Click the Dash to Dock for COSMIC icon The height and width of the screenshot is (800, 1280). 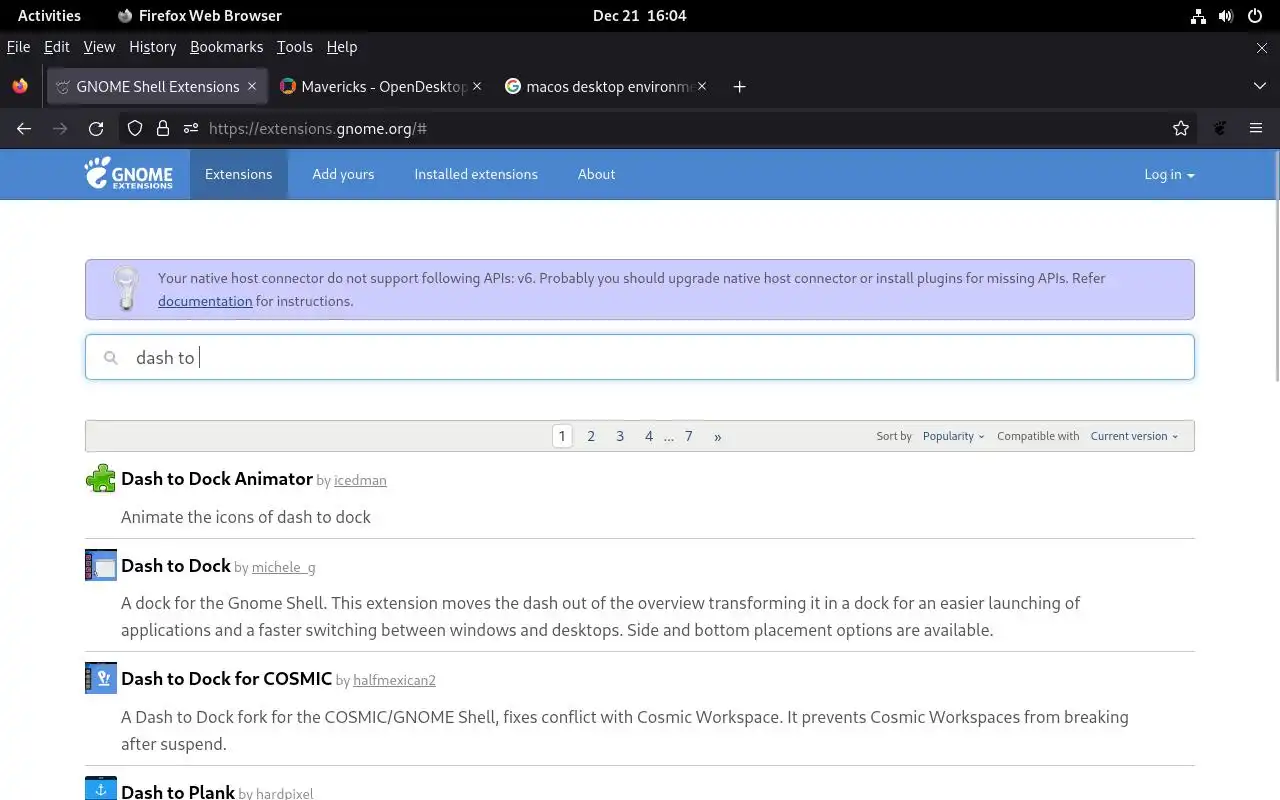tap(101, 678)
